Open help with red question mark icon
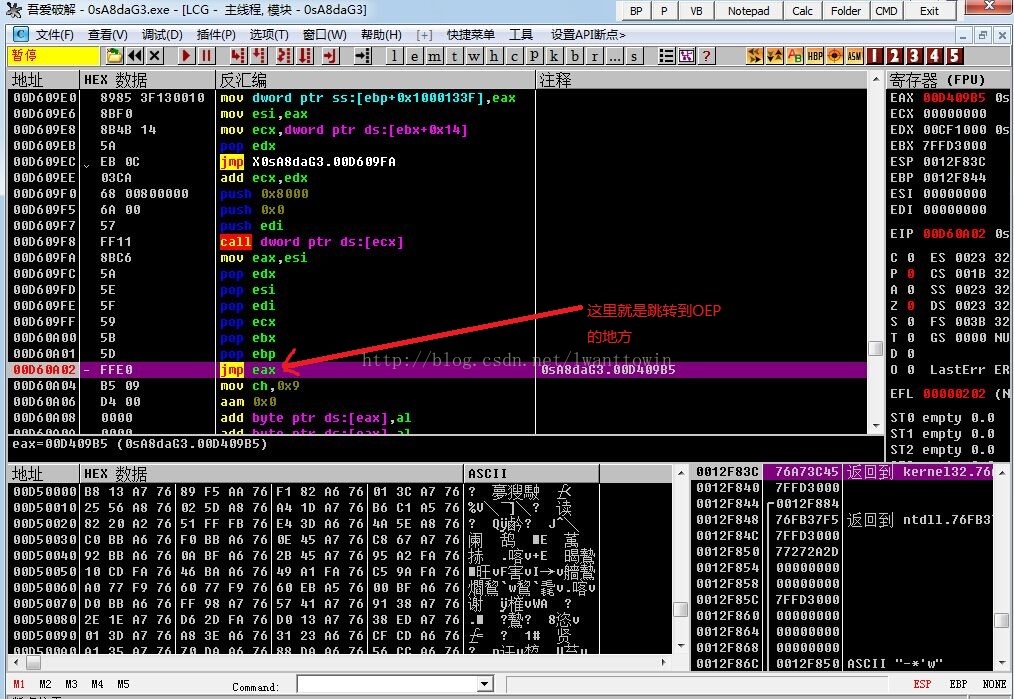The width and height of the screenshot is (1014, 699). click(706, 56)
